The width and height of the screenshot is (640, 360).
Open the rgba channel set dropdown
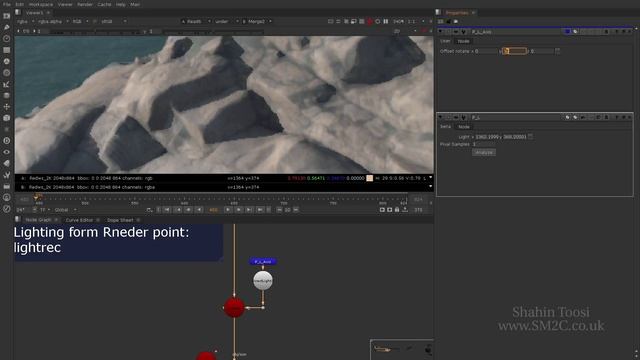click(25, 21)
